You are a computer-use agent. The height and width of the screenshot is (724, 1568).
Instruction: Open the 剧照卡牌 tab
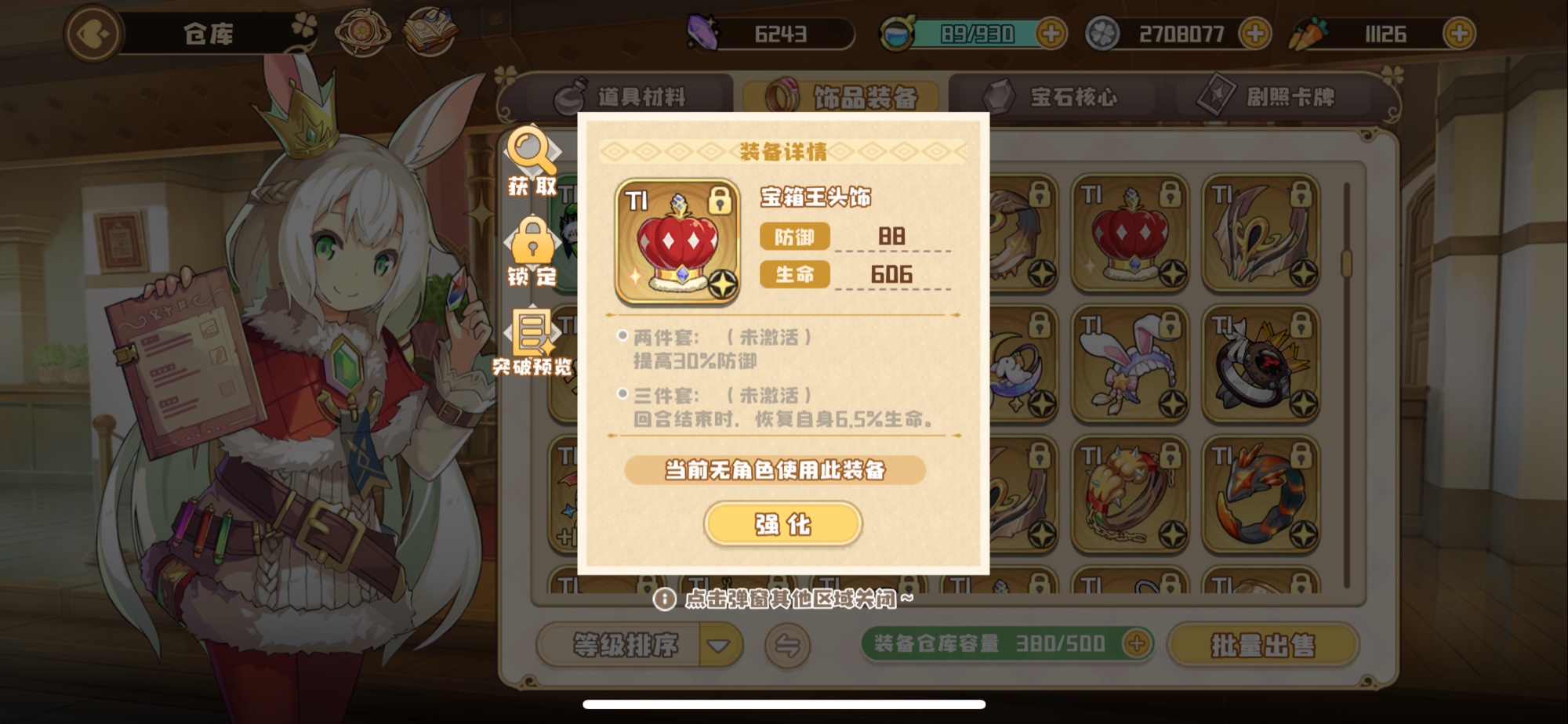(1270, 97)
